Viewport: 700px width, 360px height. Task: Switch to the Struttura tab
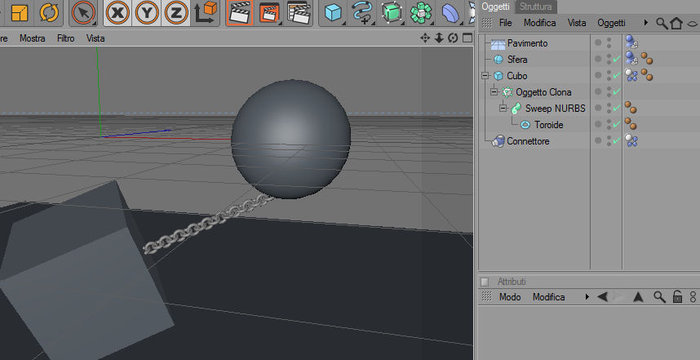pos(535,7)
